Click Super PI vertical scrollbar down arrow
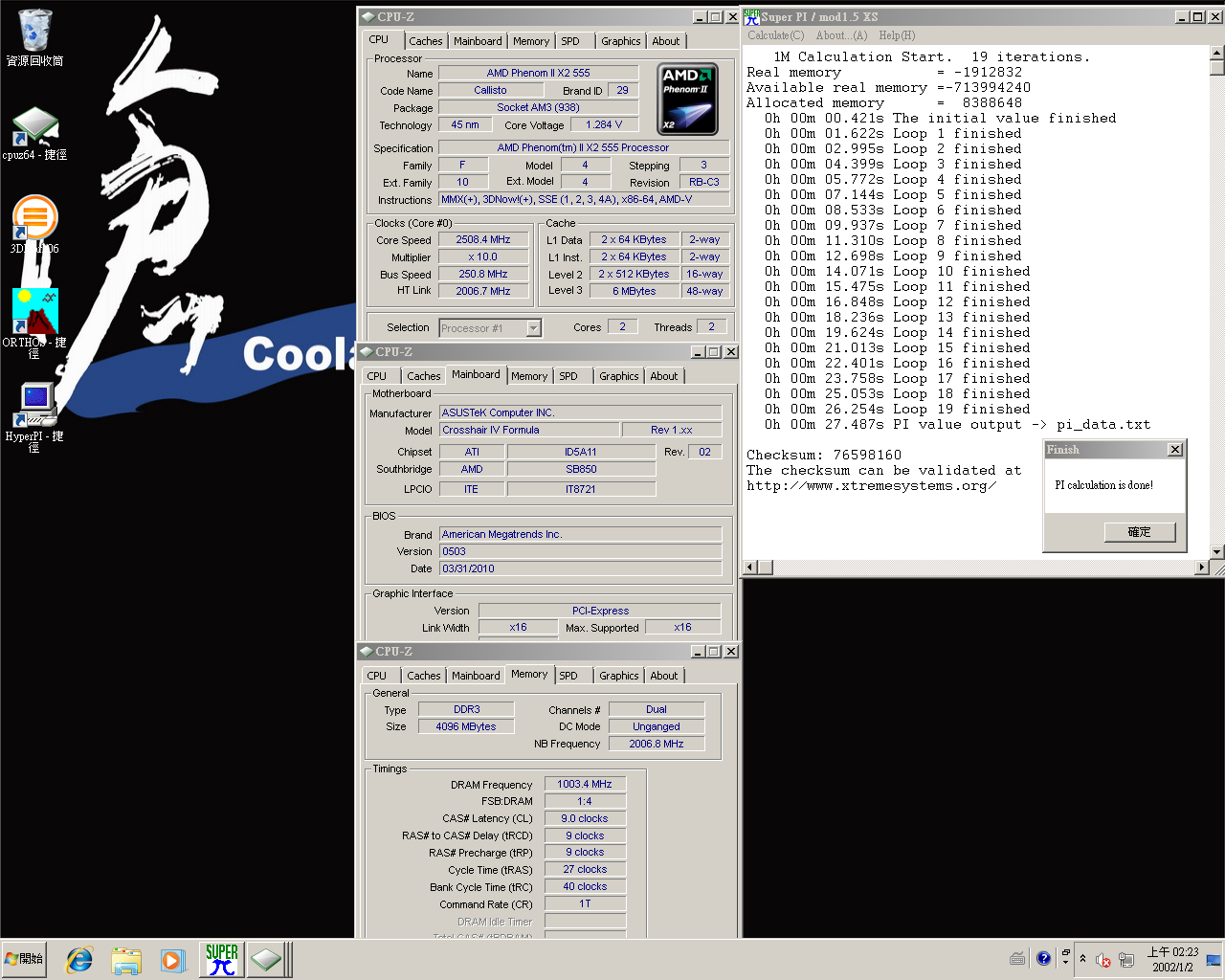1225x980 pixels. point(1217,552)
